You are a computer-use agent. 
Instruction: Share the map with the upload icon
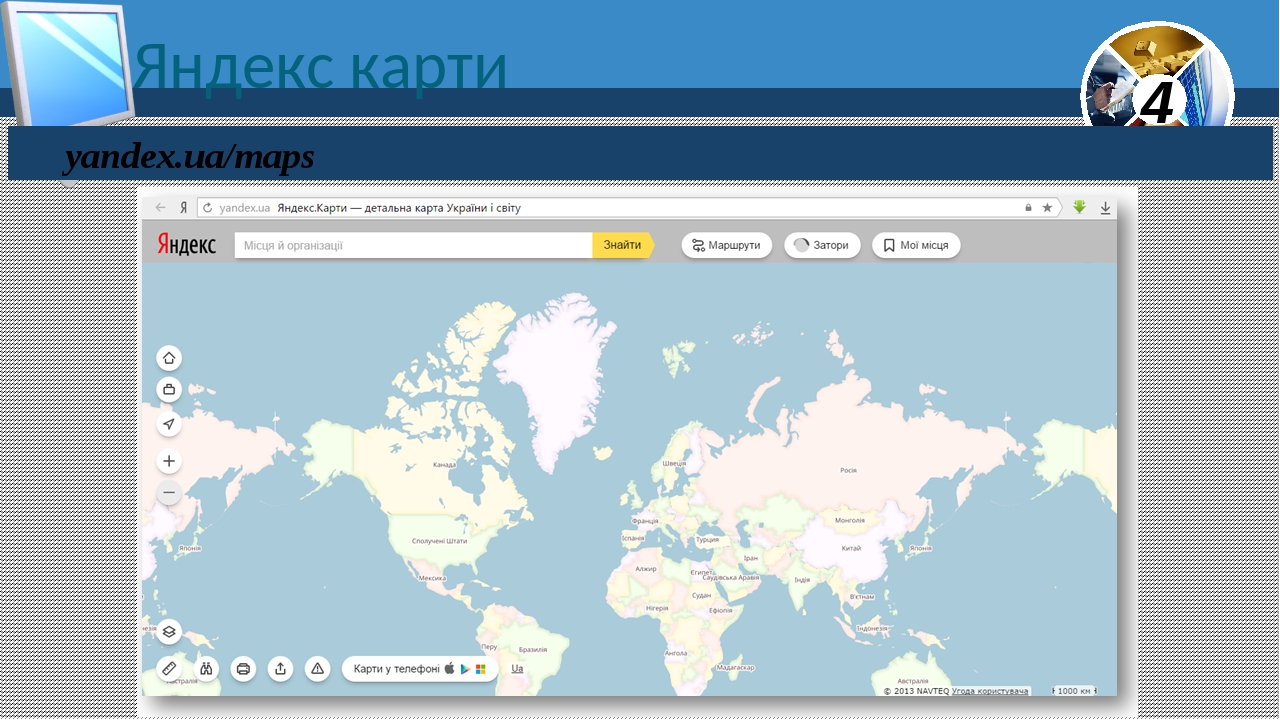click(x=281, y=669)
